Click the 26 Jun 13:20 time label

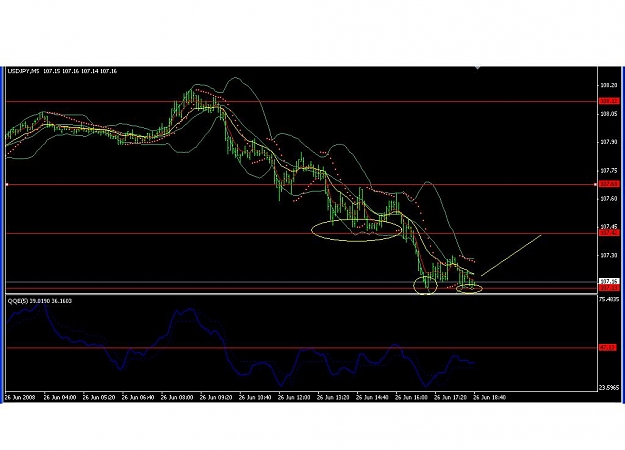[x=333, y=398]
